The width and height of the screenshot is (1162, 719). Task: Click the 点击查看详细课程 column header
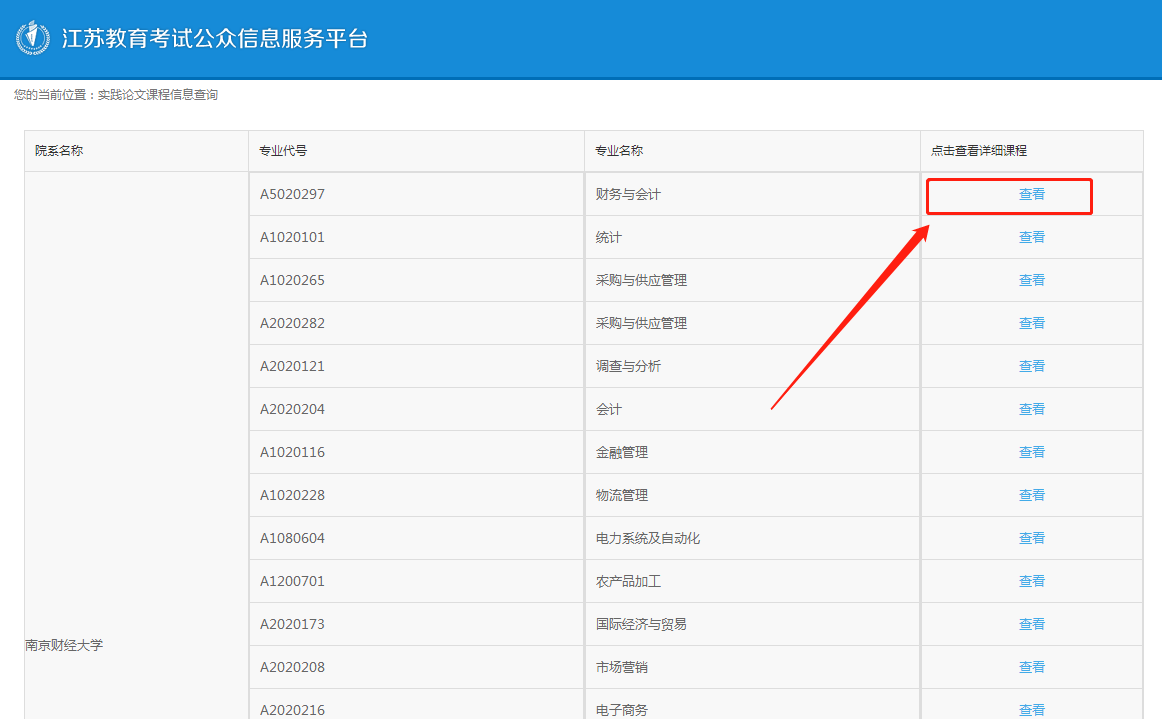pos(978,151)
